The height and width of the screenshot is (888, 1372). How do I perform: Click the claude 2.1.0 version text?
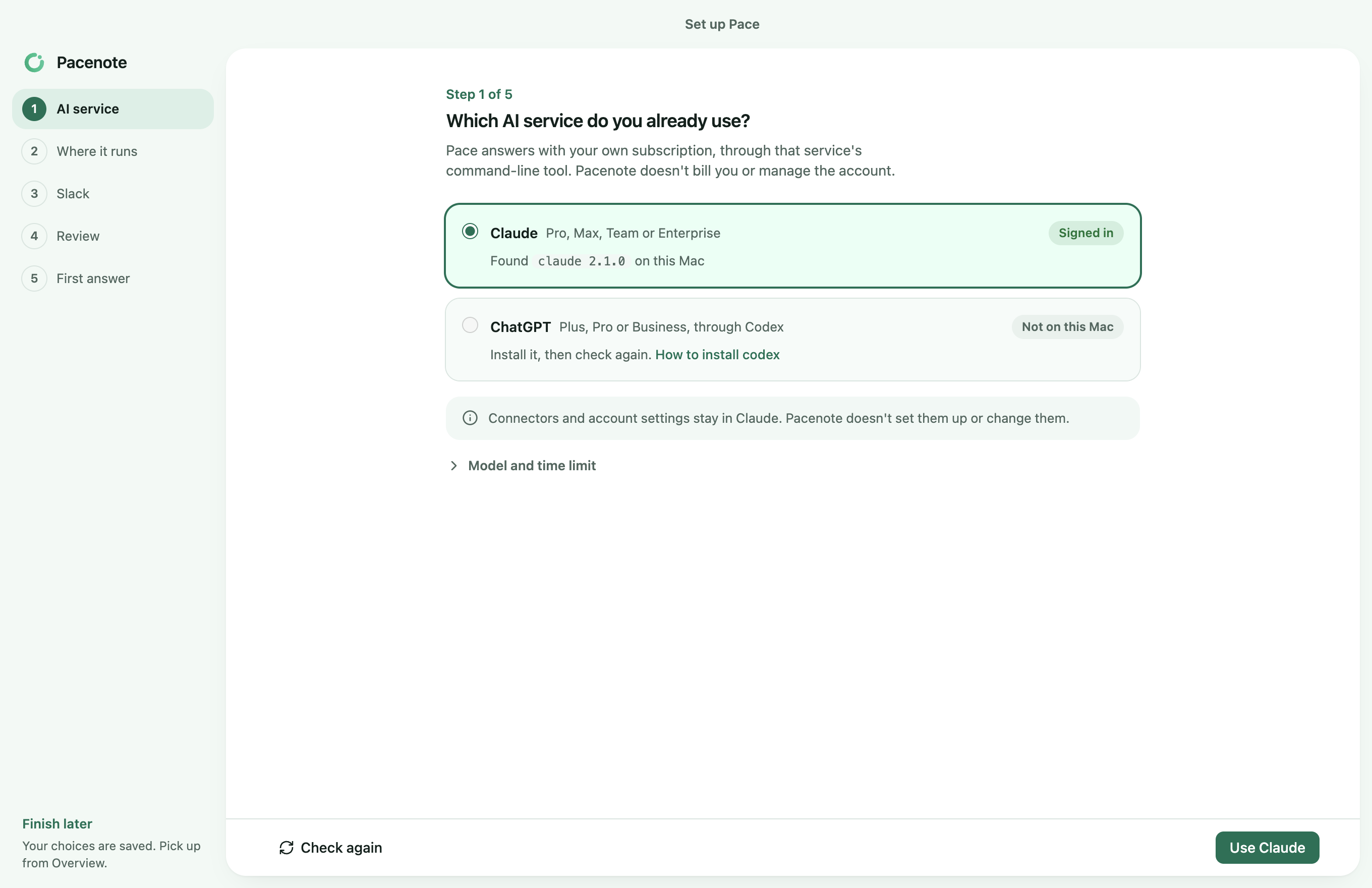pos(581,261)
